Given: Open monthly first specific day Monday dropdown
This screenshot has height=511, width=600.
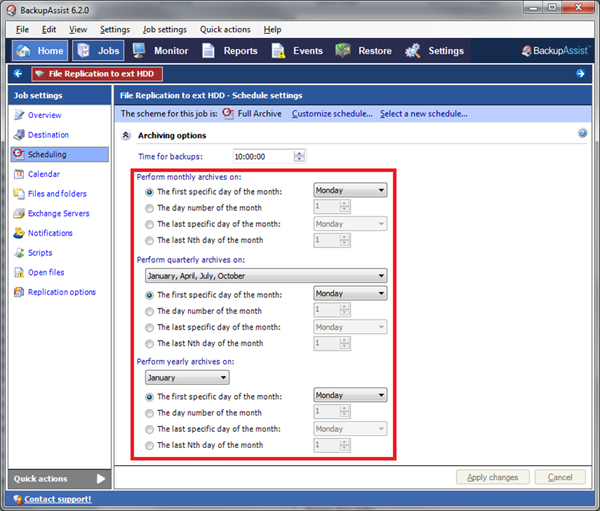Looking at the screenshot, I should pyautogui.click(x=350, y=190).
